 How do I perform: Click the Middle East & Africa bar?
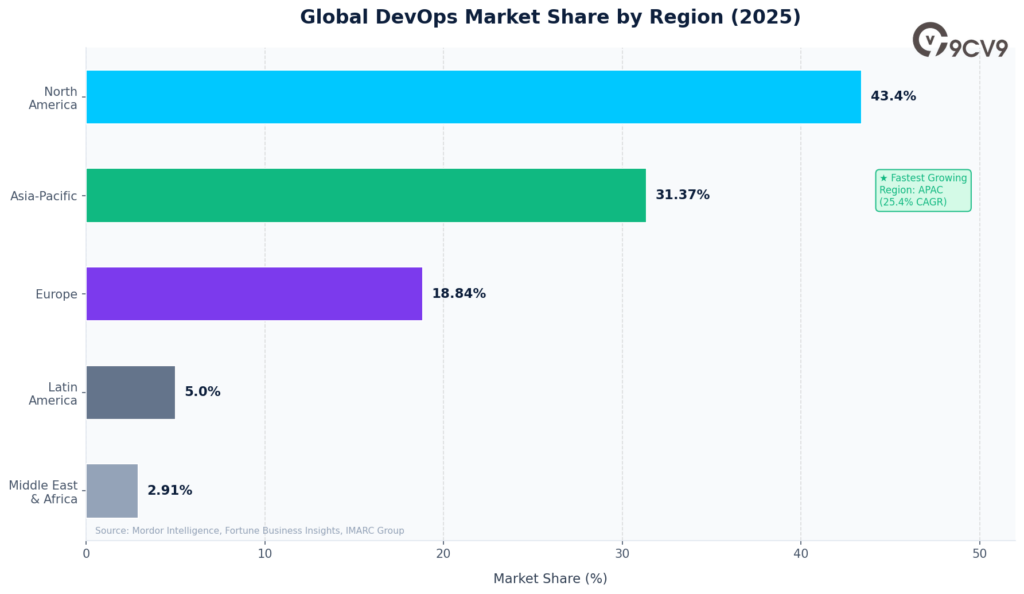tap(112, 491)
